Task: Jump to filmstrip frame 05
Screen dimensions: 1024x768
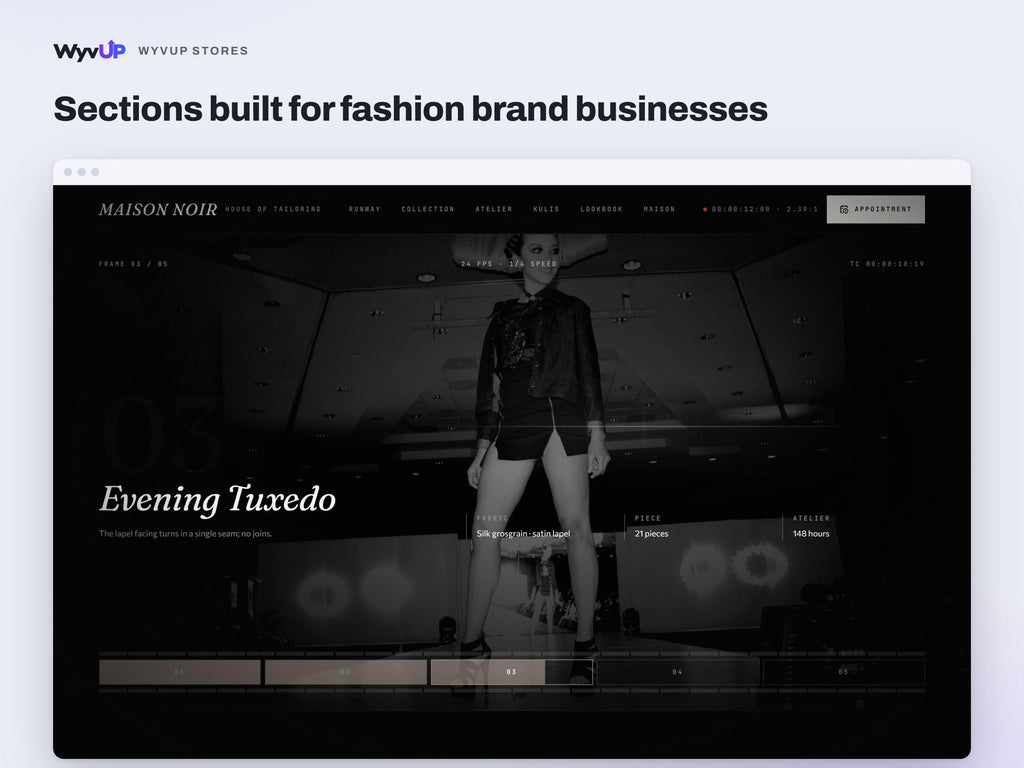Action: click(843, 672)
